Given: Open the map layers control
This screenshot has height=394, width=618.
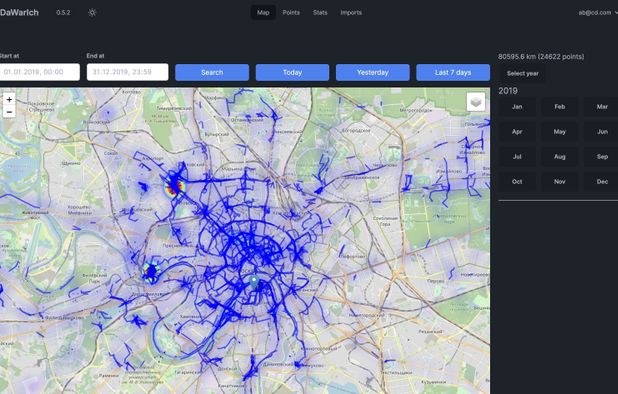Looking at the screenshot, I should point(476,102).
